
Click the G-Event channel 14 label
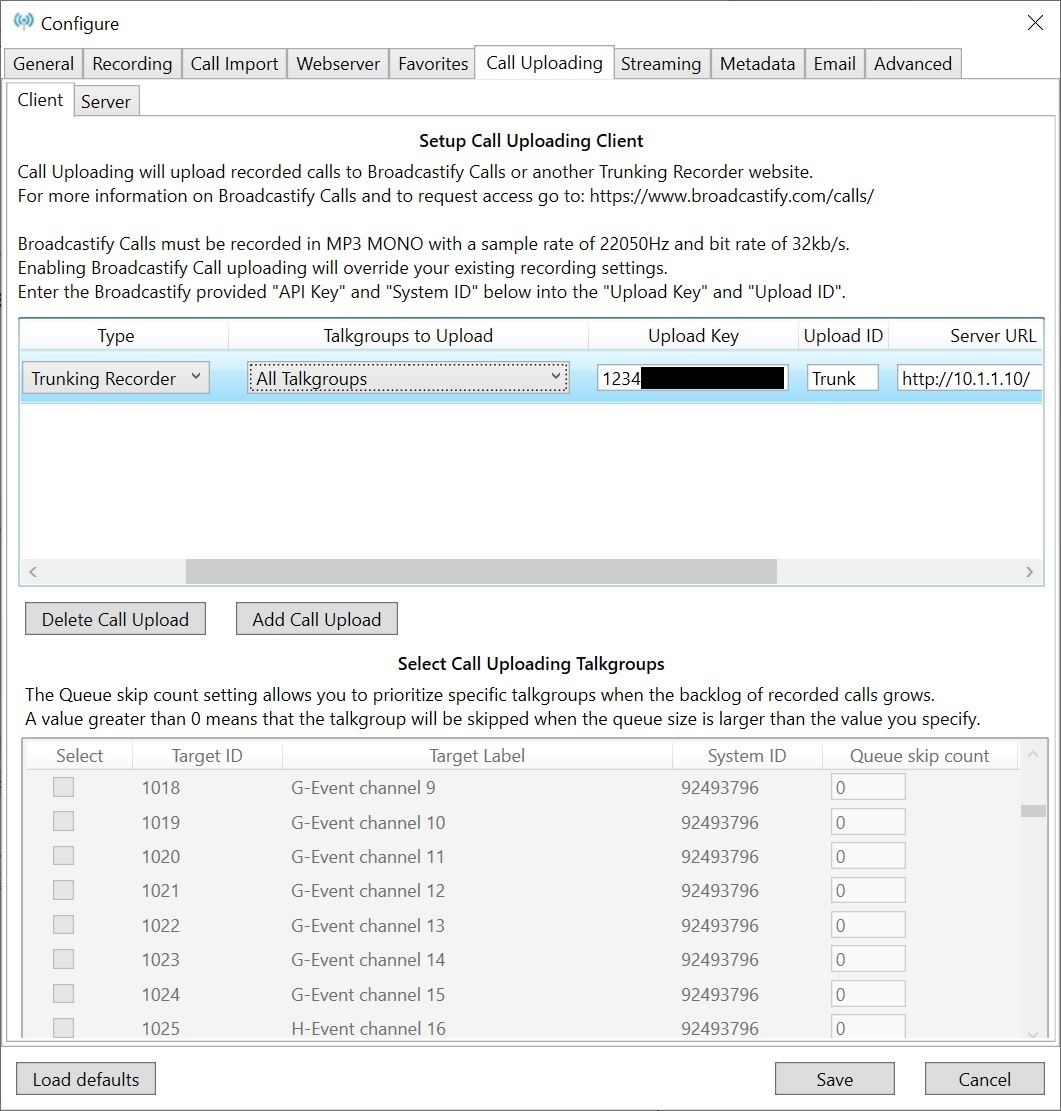(x=368, y=959)
